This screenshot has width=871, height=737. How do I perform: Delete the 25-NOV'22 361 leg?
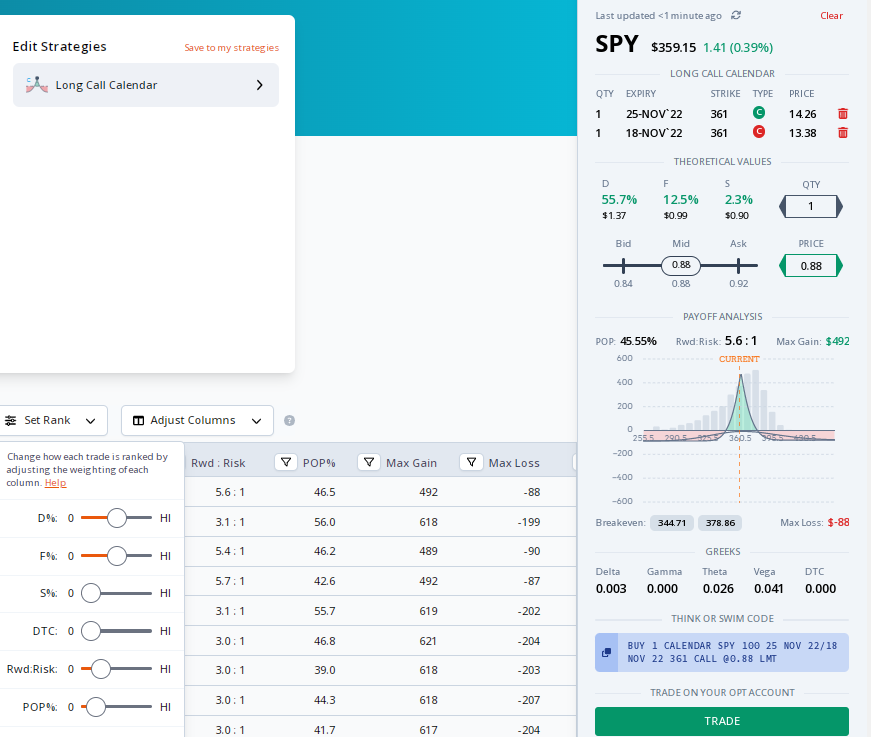[843, 113]
